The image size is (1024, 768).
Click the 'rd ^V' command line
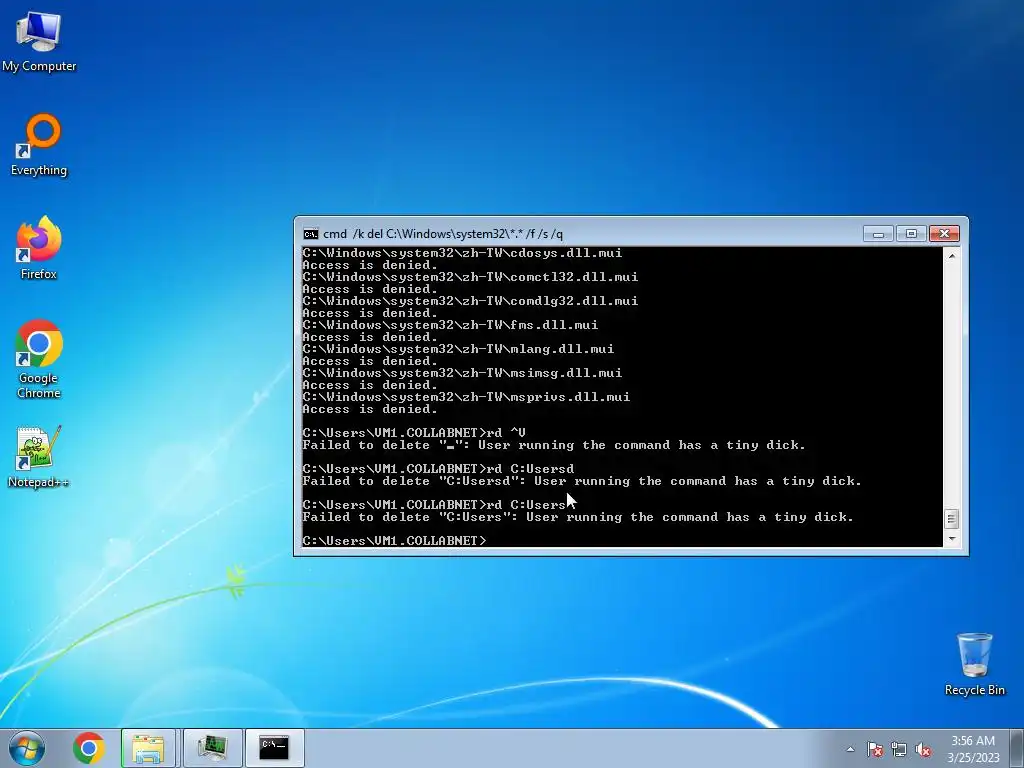[x=414, y=433]
